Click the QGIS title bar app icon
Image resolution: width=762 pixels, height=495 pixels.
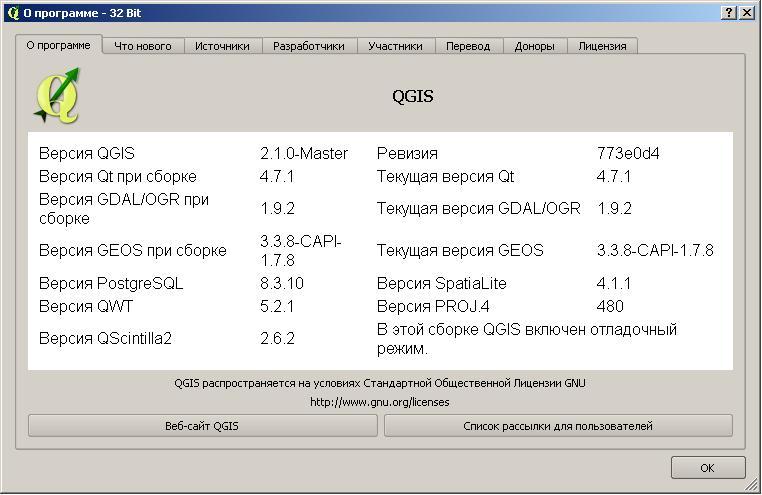(13, 13)
